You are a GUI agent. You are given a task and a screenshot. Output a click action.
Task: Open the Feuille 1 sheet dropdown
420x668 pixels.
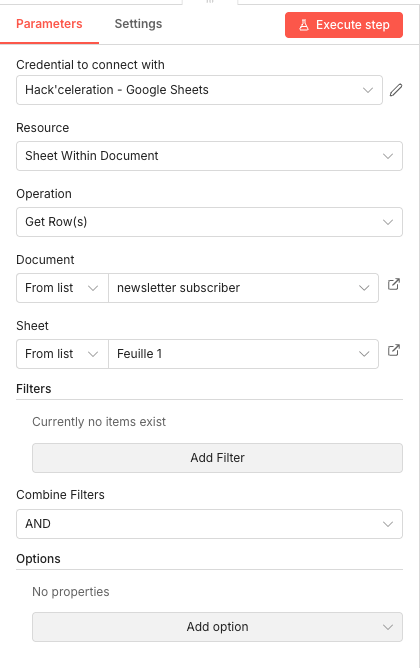pos(243,354)
